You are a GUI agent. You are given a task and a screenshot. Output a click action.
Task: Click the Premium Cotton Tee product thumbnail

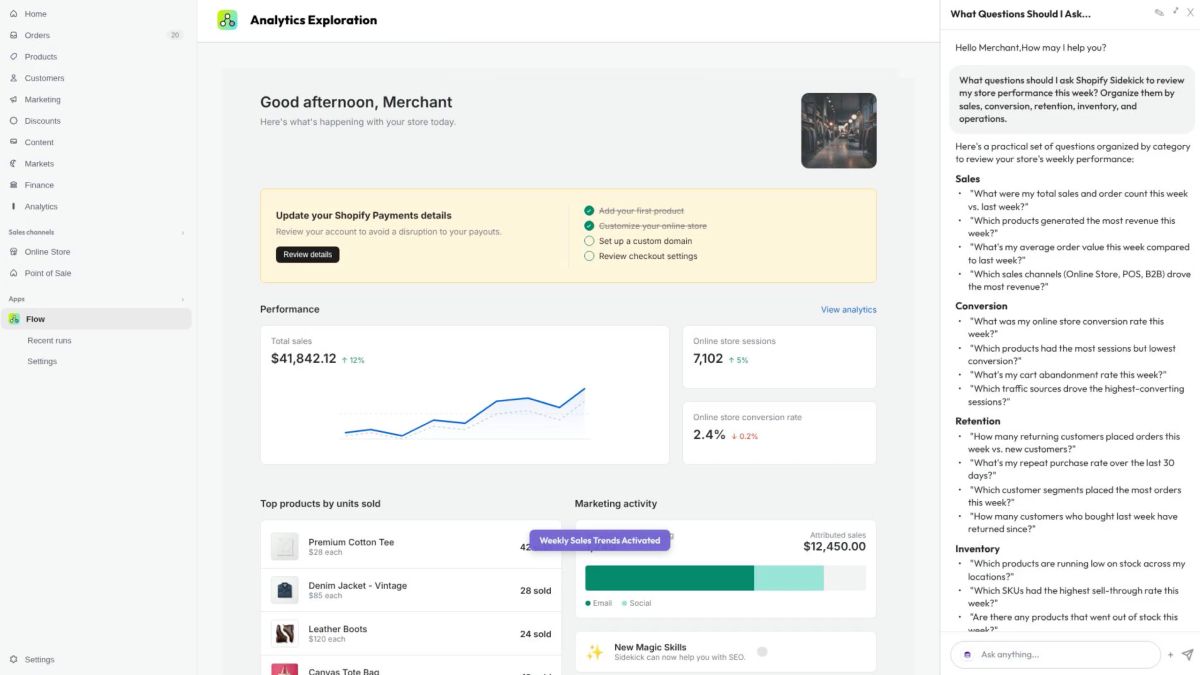click(x=285, y=546)
